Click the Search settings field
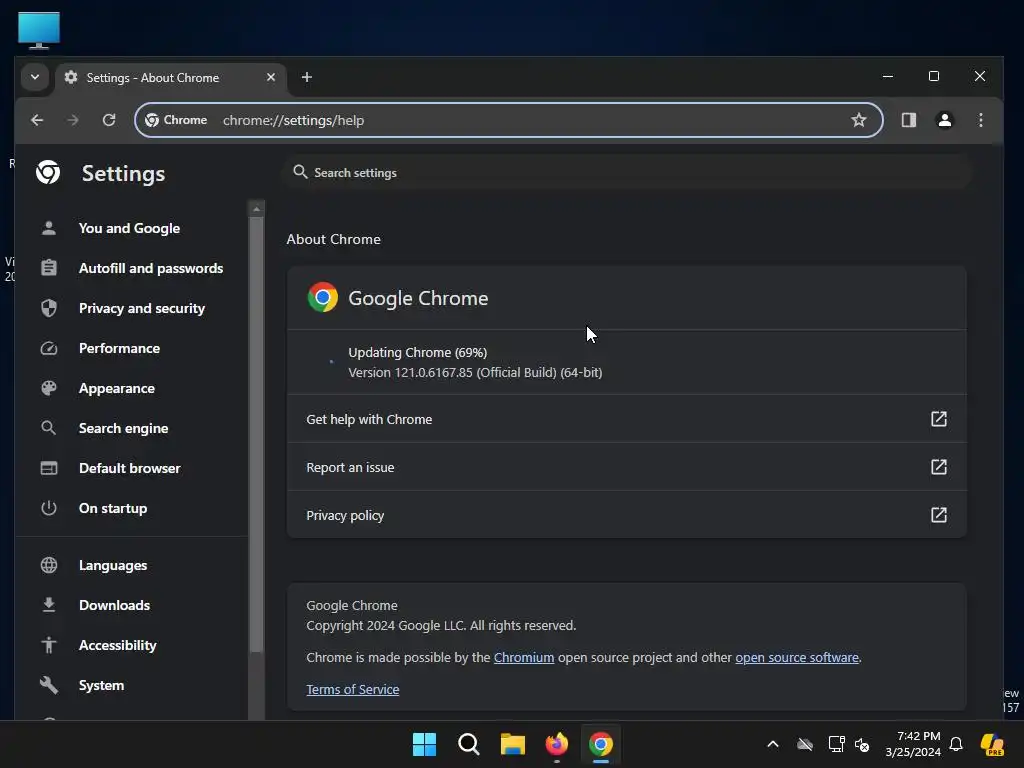Viewport: 1024px width, 768px height. pyautogui.click(x=628, y=172)
